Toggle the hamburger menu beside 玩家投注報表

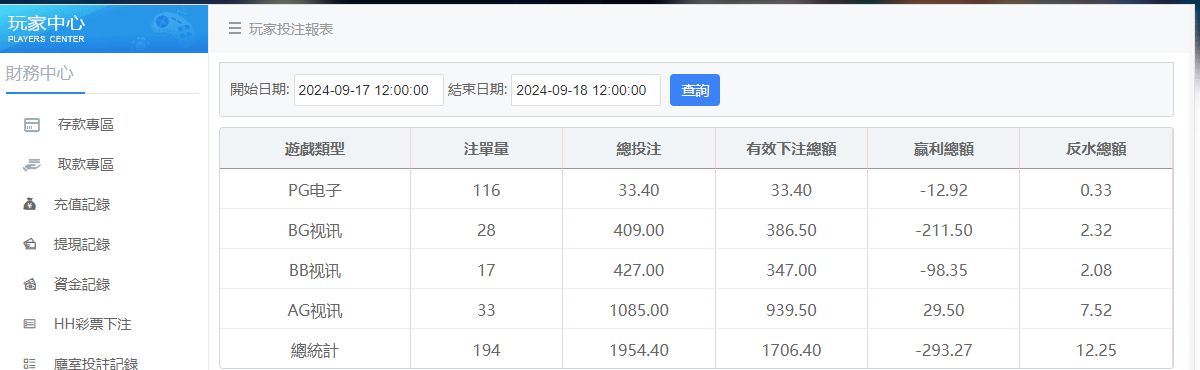point(235,29)
